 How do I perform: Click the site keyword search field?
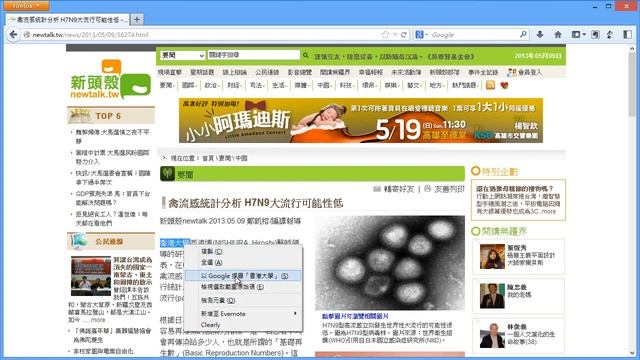click(254, 55)
